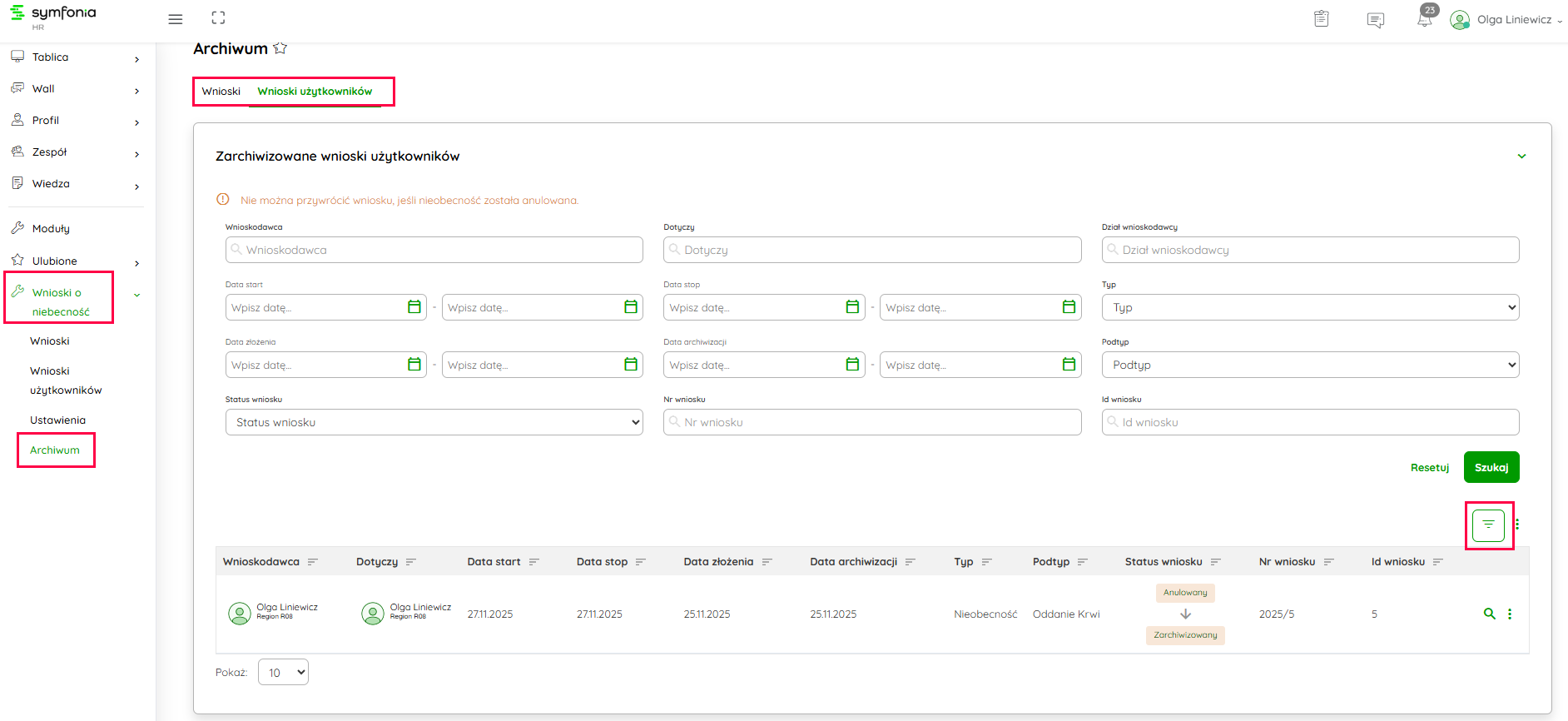Open the messages chat icon
The height and width of the screenshot is (721, 1568).
click(1375, 20)
